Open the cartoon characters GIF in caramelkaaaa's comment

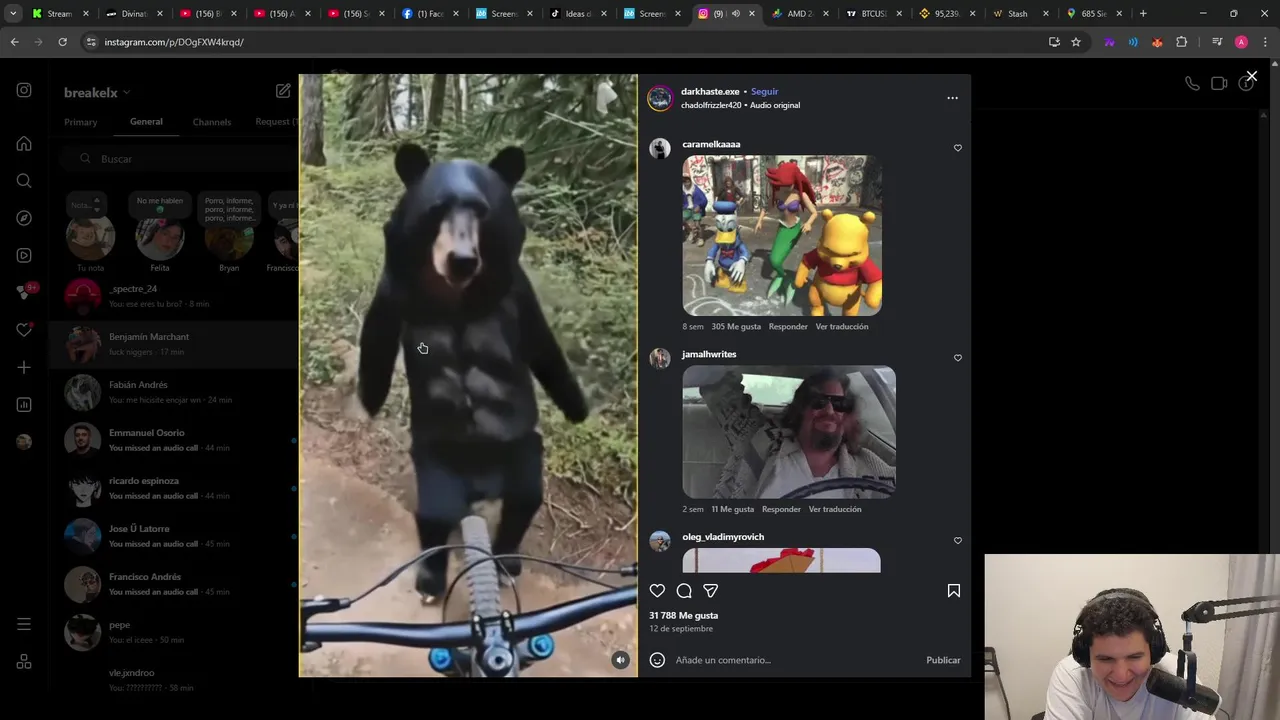(x=782, y=236)
